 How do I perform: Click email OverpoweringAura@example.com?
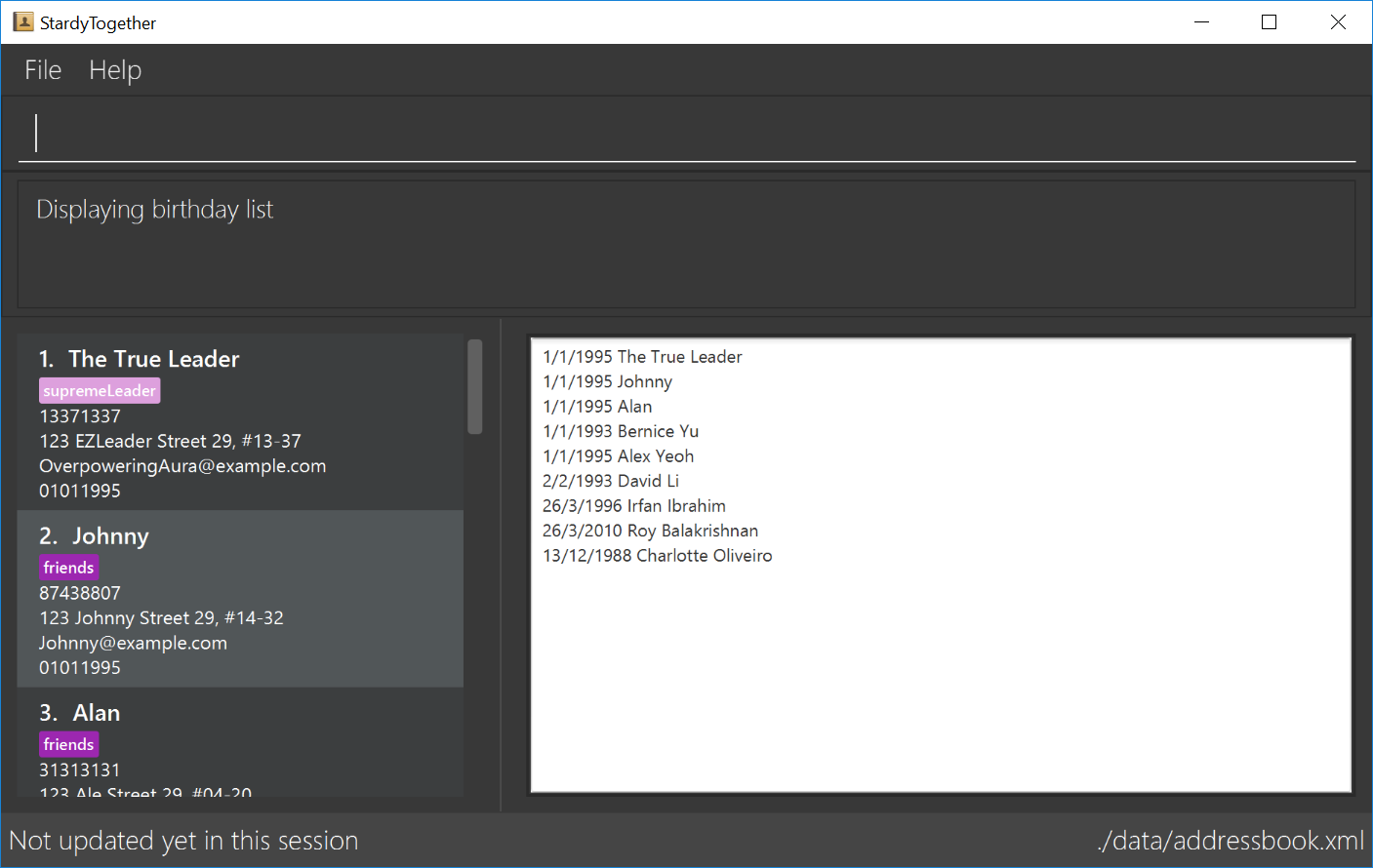click(x=182, y=466)
